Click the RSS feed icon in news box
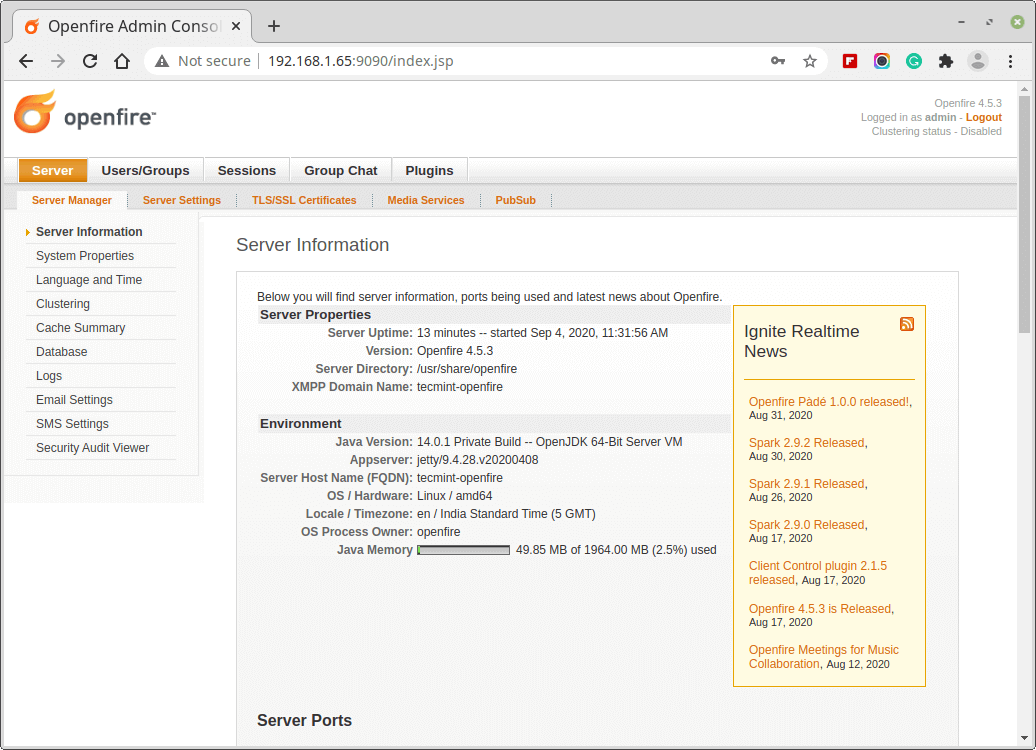This screenshot has width=1036, height=750. [906, 324]
